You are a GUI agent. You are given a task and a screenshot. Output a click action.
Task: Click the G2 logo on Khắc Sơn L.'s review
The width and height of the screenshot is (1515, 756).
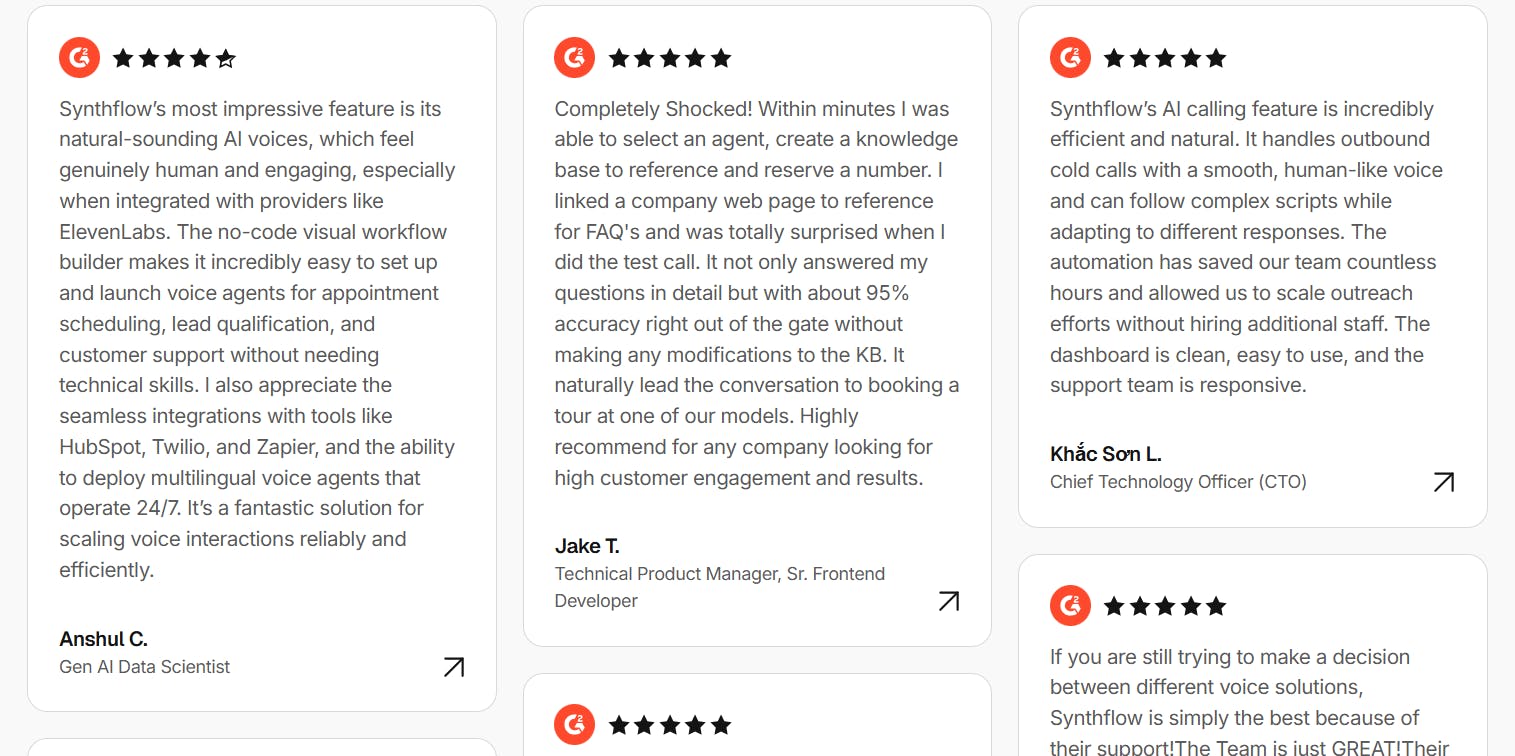click(1070, 58)
